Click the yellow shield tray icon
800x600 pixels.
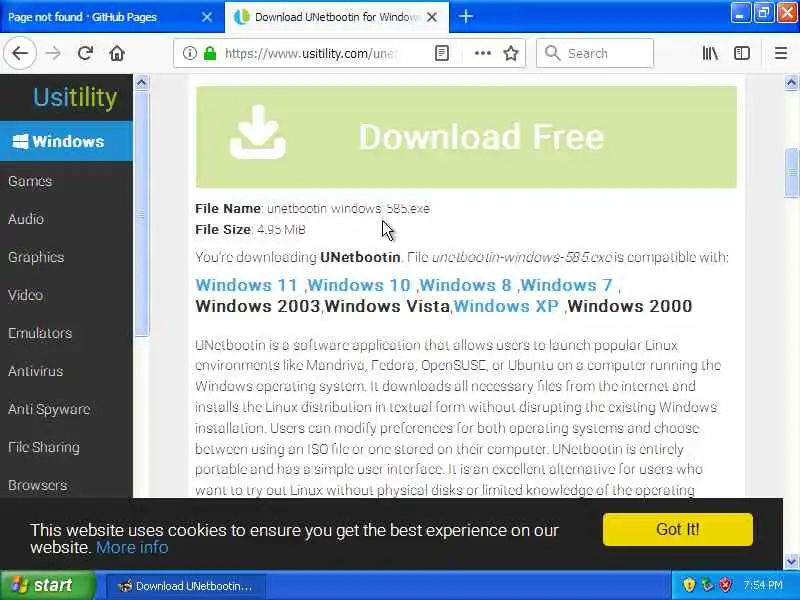click(x=689, y=585)
